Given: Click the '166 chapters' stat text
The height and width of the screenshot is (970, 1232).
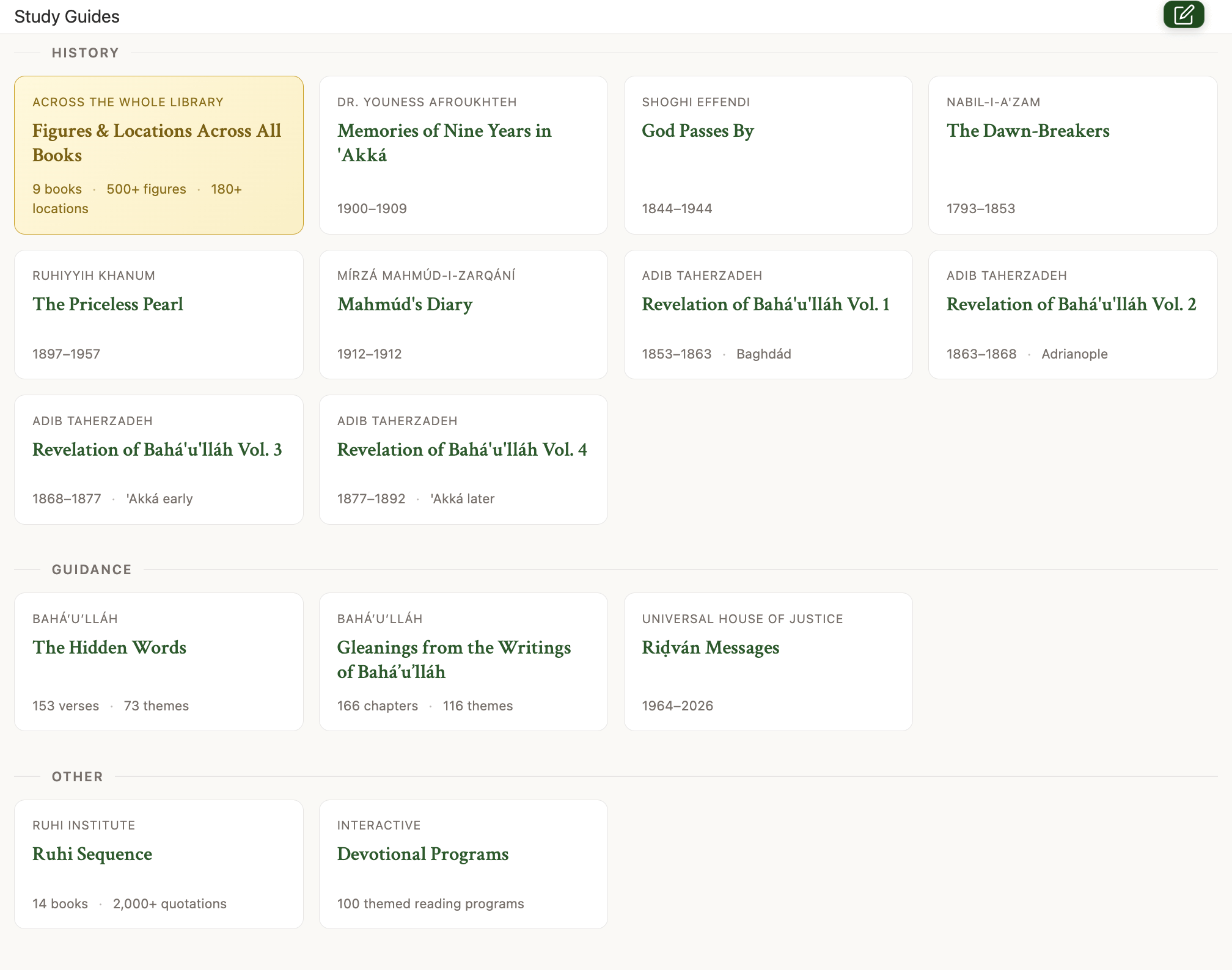Looking at the screenshot, I should (377, 706).
